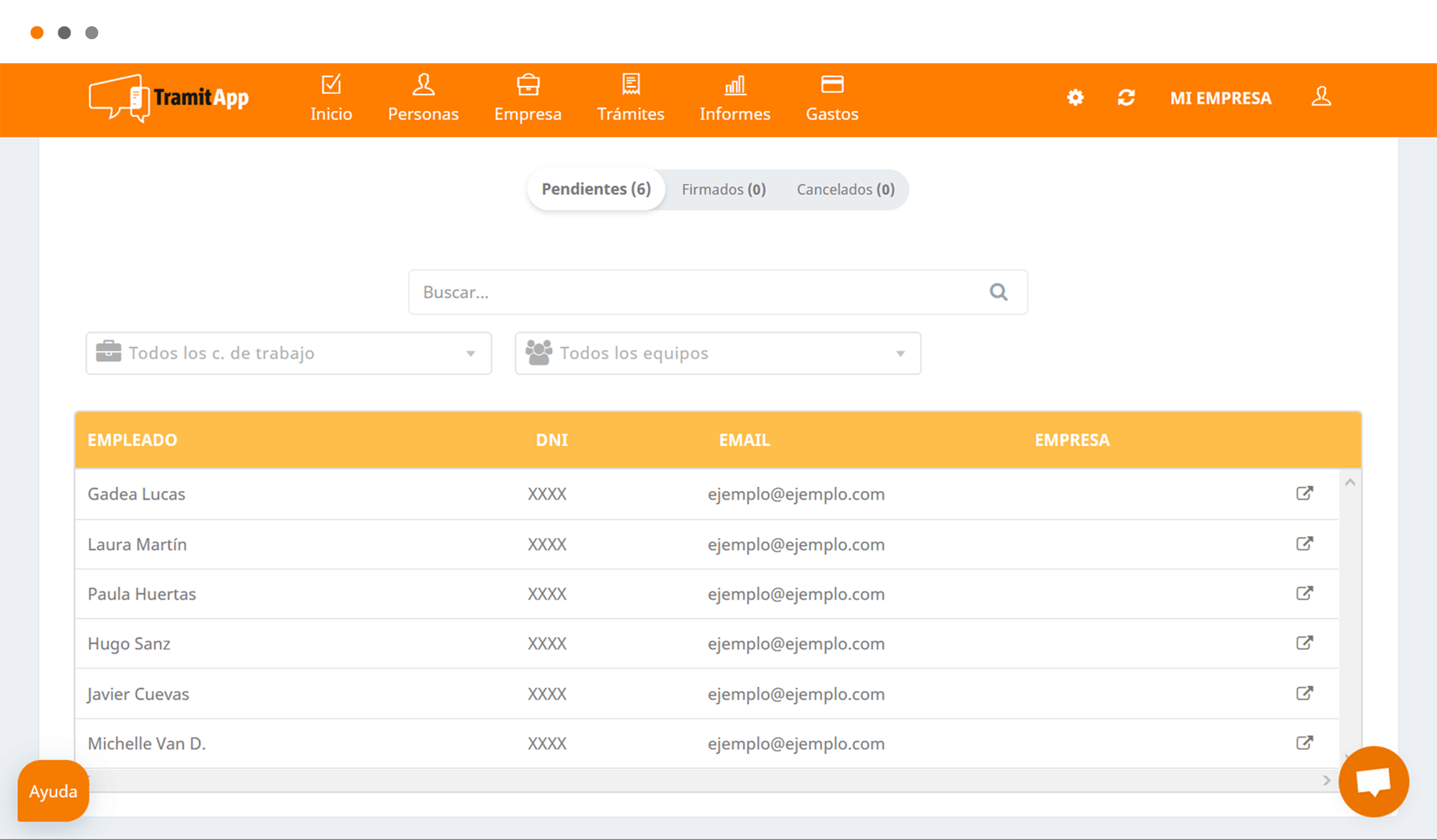Open MI EMPRESA menu
The image size is (1437, 840).
(x=1220, y=98)
